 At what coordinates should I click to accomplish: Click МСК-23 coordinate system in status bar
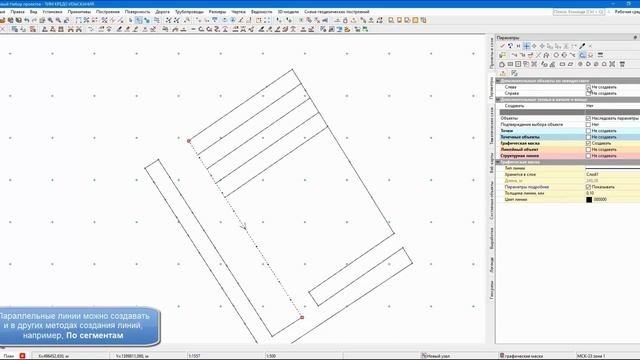[x=591, y=356]
